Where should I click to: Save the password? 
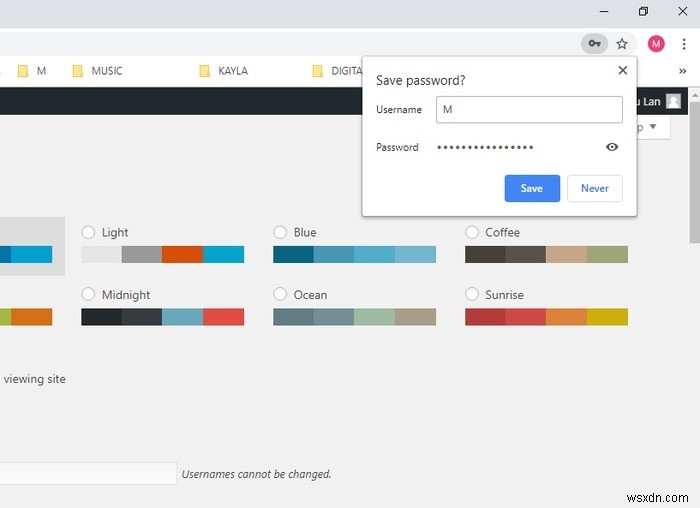coord(532,188)
